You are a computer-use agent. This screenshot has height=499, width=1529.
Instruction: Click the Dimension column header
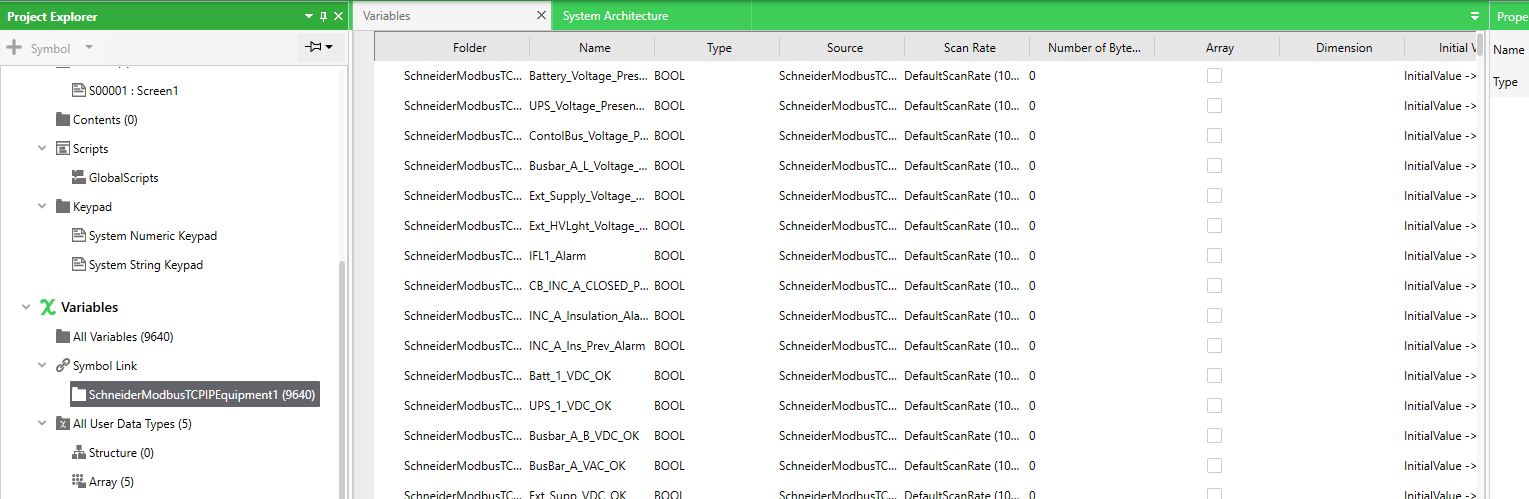[x=1344, y=47]
